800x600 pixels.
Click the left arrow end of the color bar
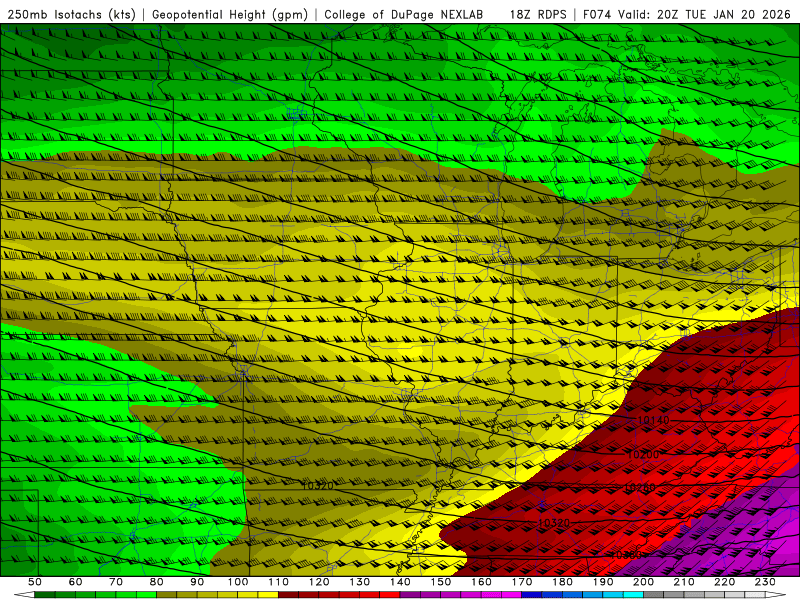point(24,595)
